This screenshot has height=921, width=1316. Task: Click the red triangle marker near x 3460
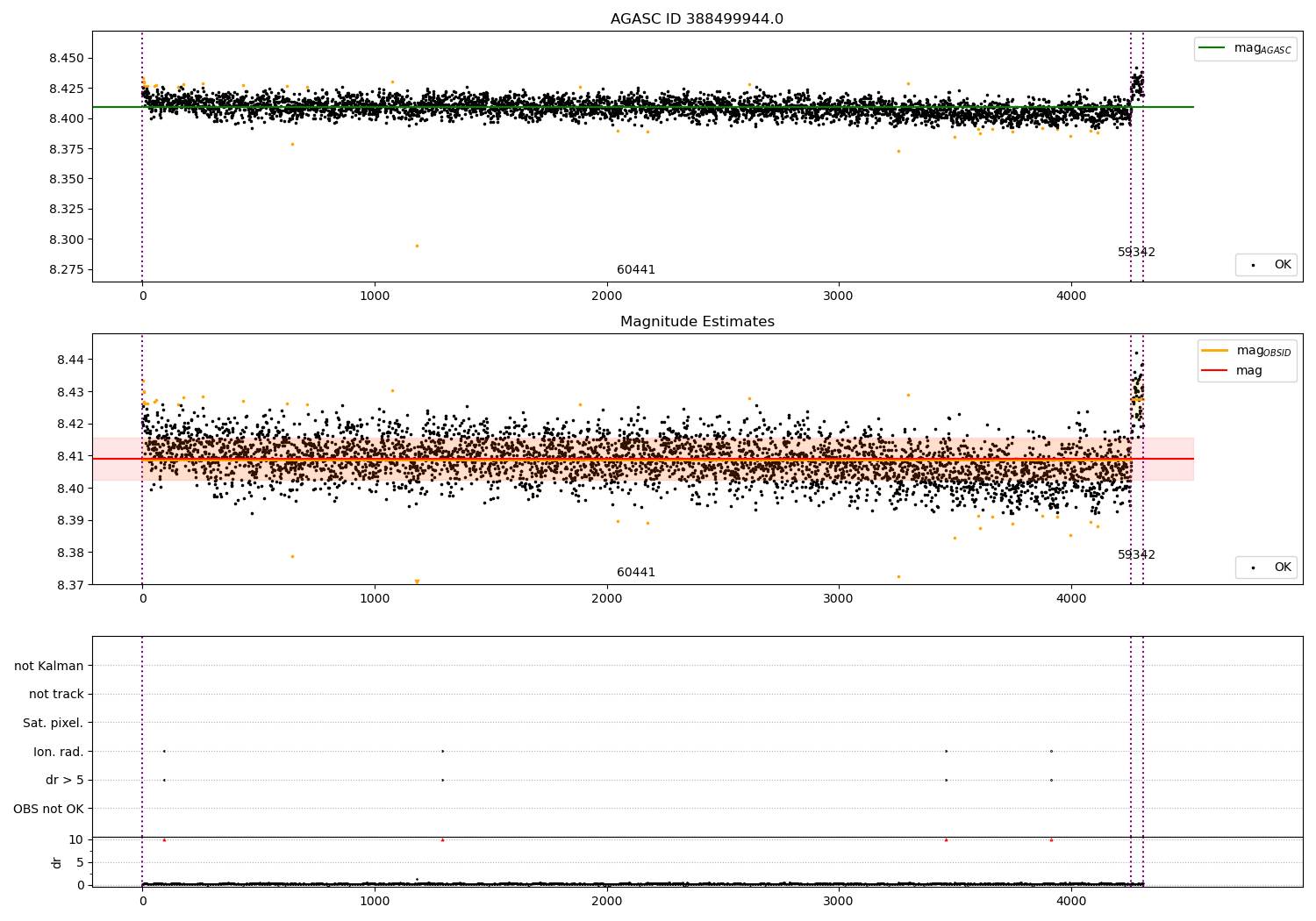click(x=946, y=840)
